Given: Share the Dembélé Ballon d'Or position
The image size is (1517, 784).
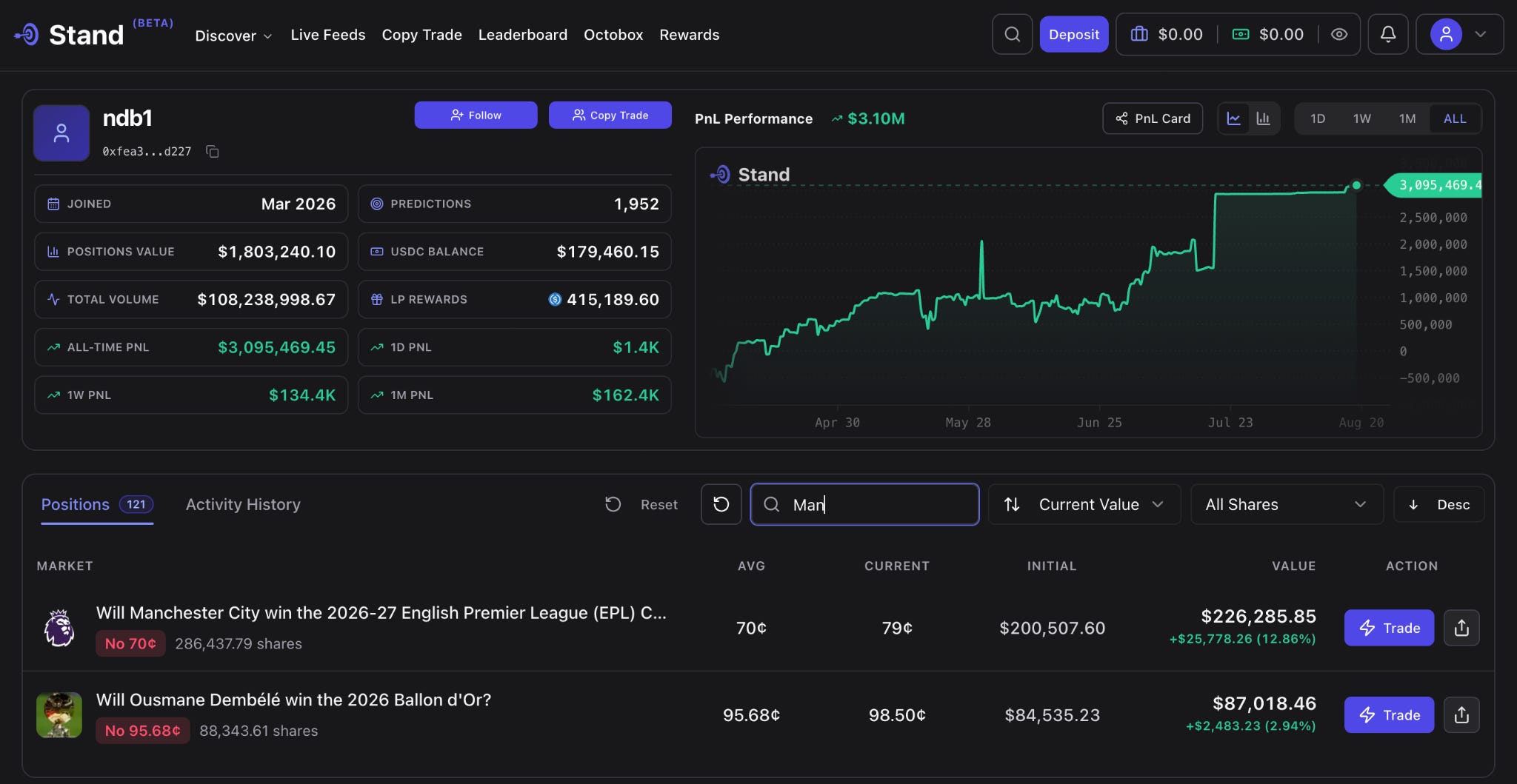Looking at the screenshot, I should (x=1461, y=715).
